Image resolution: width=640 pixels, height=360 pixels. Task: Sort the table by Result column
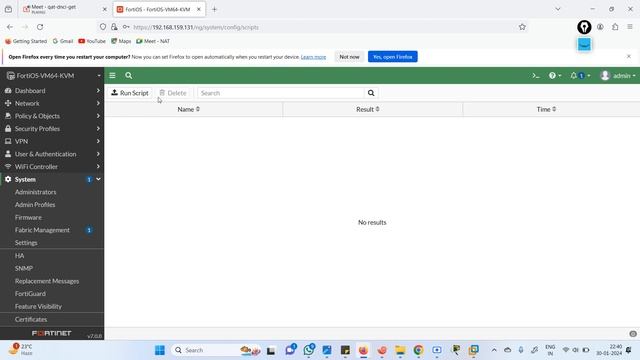pyautogui.click(x=368, y=109)
